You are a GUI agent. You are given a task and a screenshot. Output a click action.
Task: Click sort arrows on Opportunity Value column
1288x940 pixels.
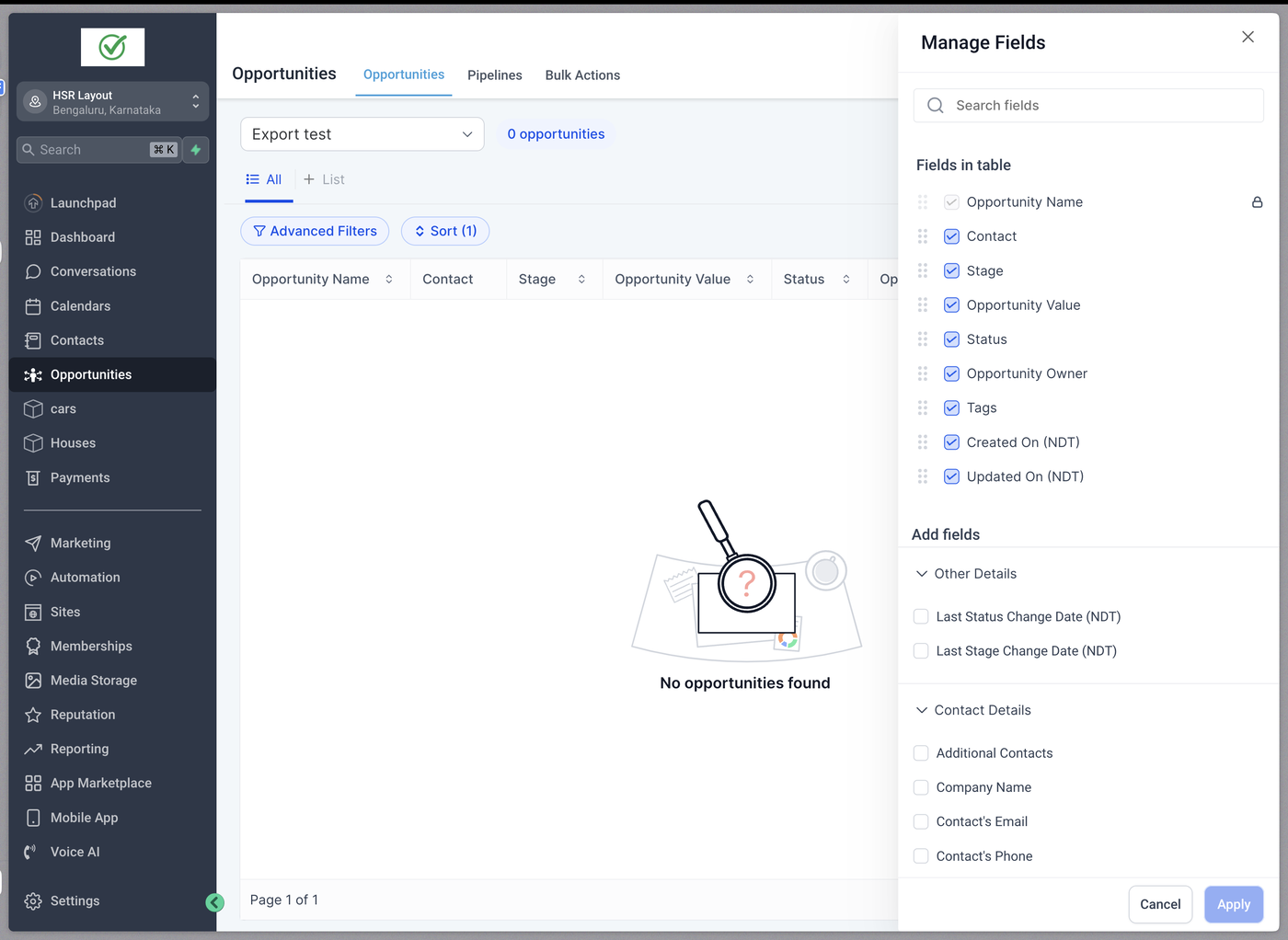pos(751,280)
